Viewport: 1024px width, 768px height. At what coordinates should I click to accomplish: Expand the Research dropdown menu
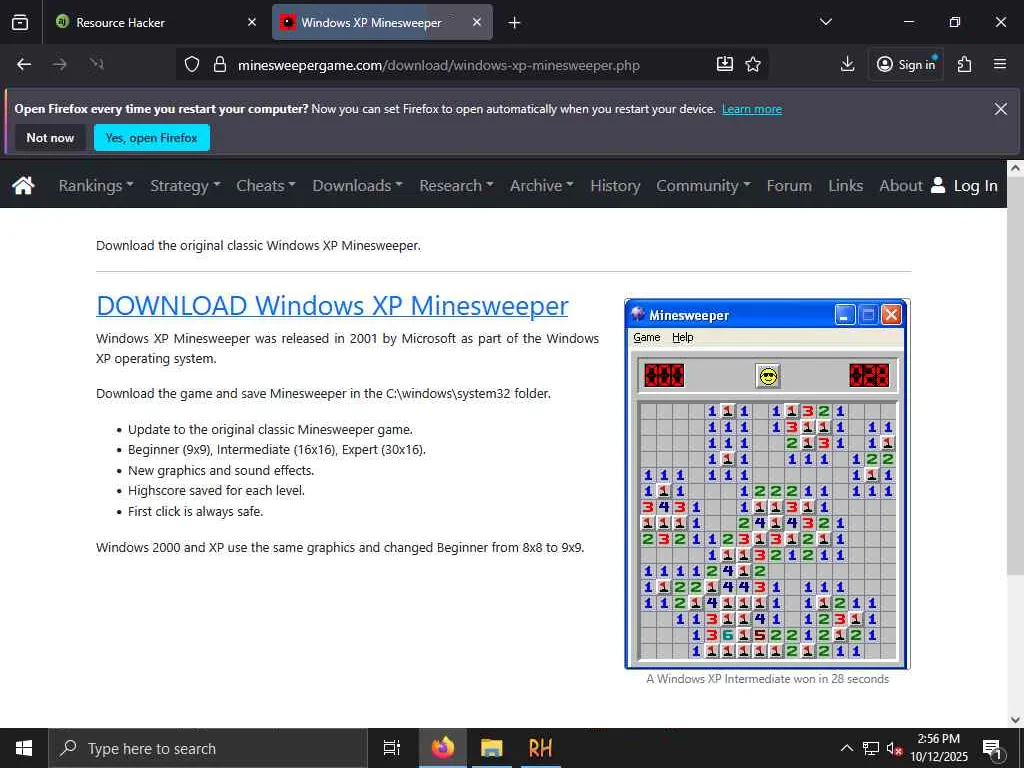coord(456,185)
